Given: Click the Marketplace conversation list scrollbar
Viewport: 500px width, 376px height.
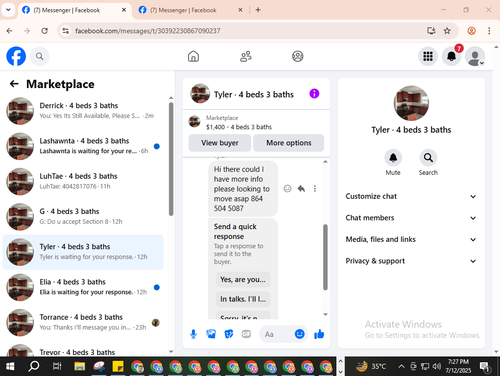Looking at the screenshot, I should (171, 159).
